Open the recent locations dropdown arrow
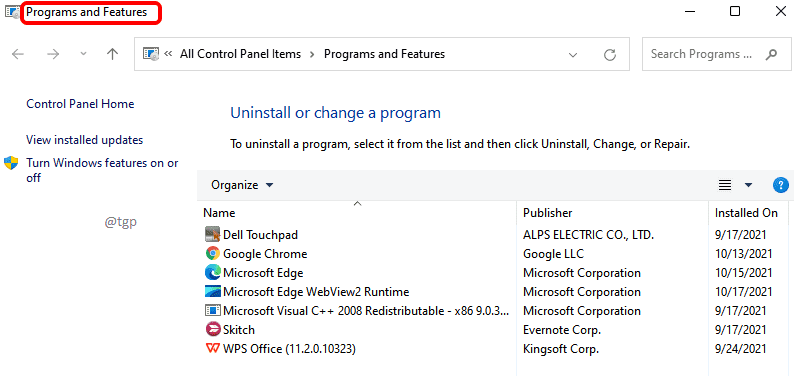794x376 pixels. coord(84,54)
